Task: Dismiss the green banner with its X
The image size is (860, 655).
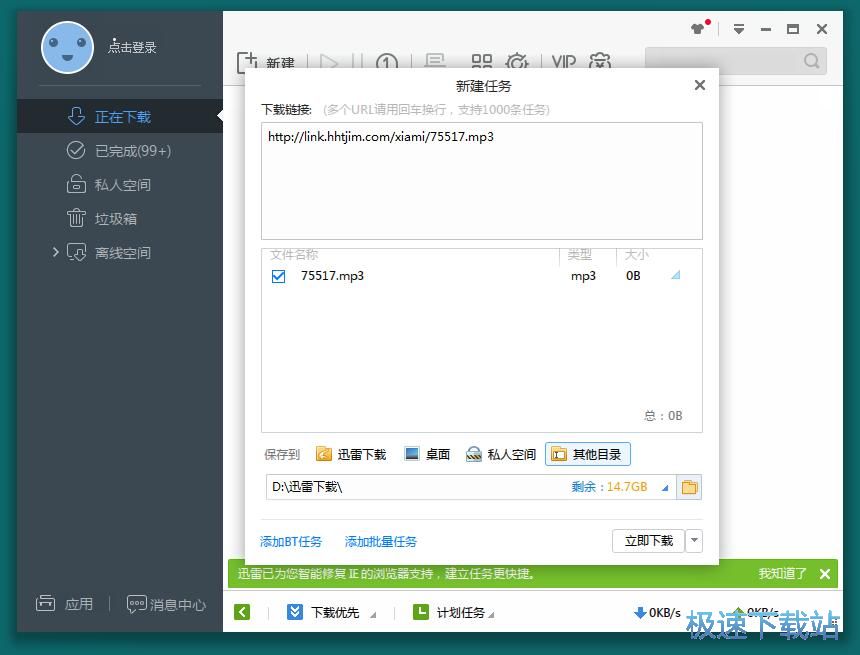Action: point(824,574)
